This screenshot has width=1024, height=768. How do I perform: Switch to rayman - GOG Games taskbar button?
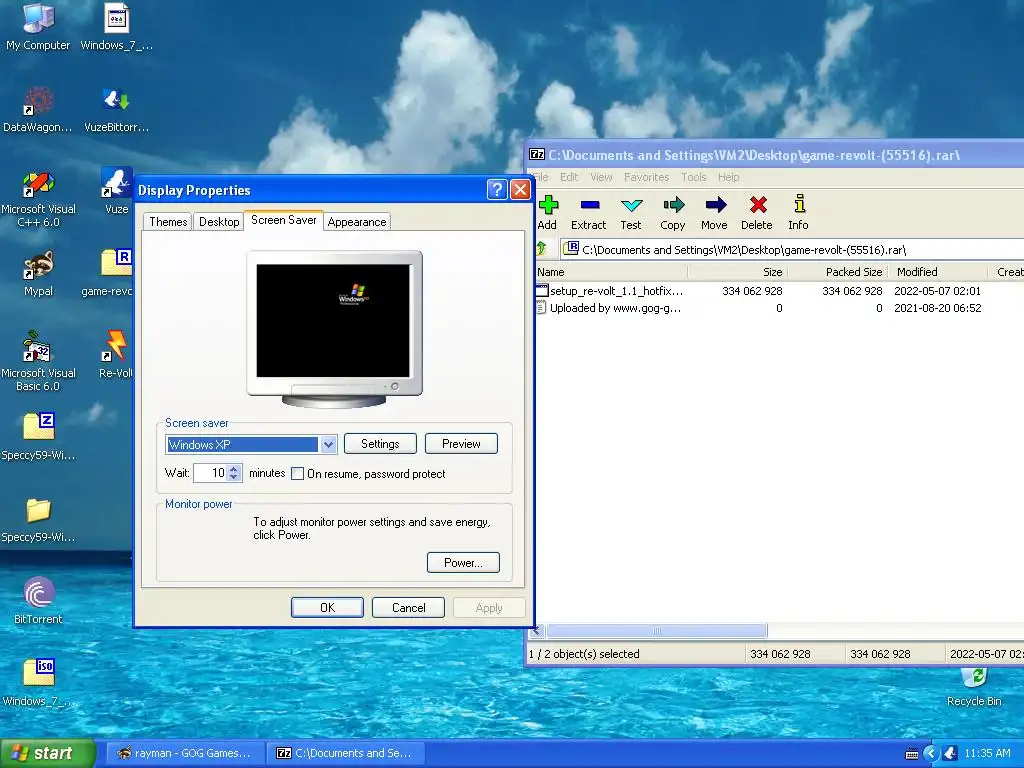(x=183, y=753)
